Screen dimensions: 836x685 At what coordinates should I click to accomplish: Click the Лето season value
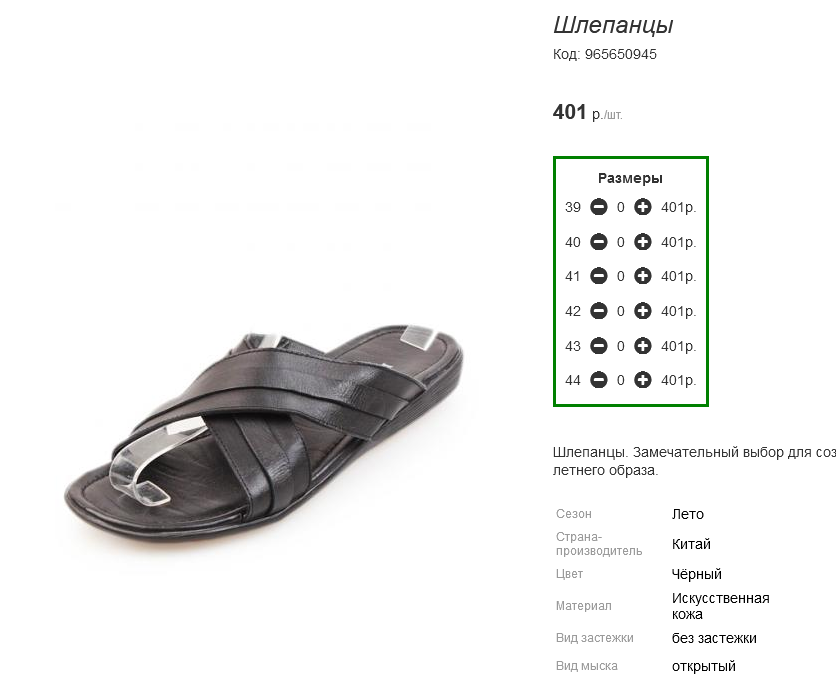tap(687, 514)
